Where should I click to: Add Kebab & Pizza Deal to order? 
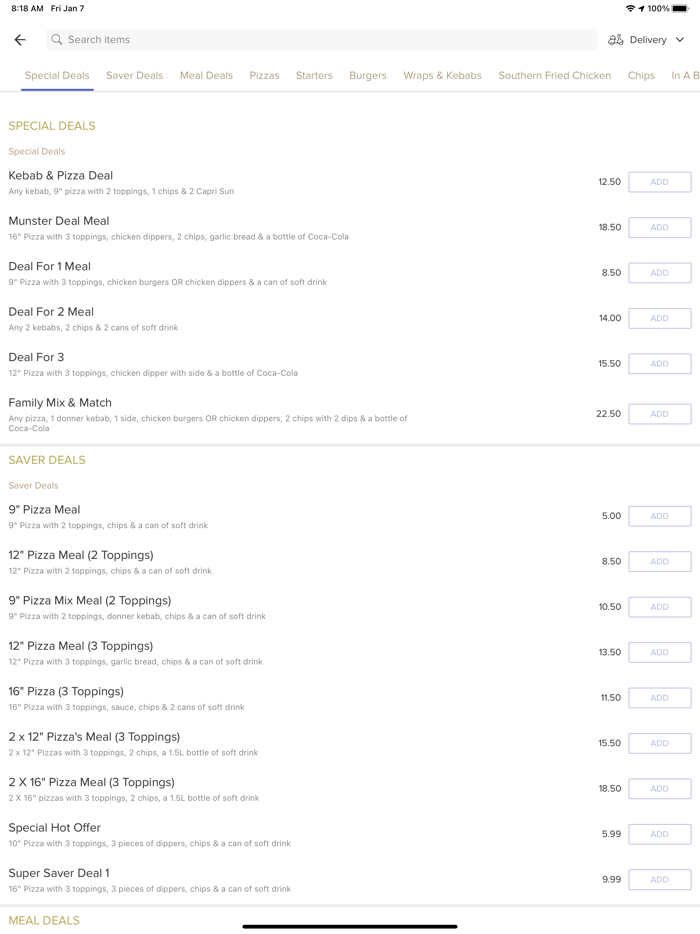(659, 182)
